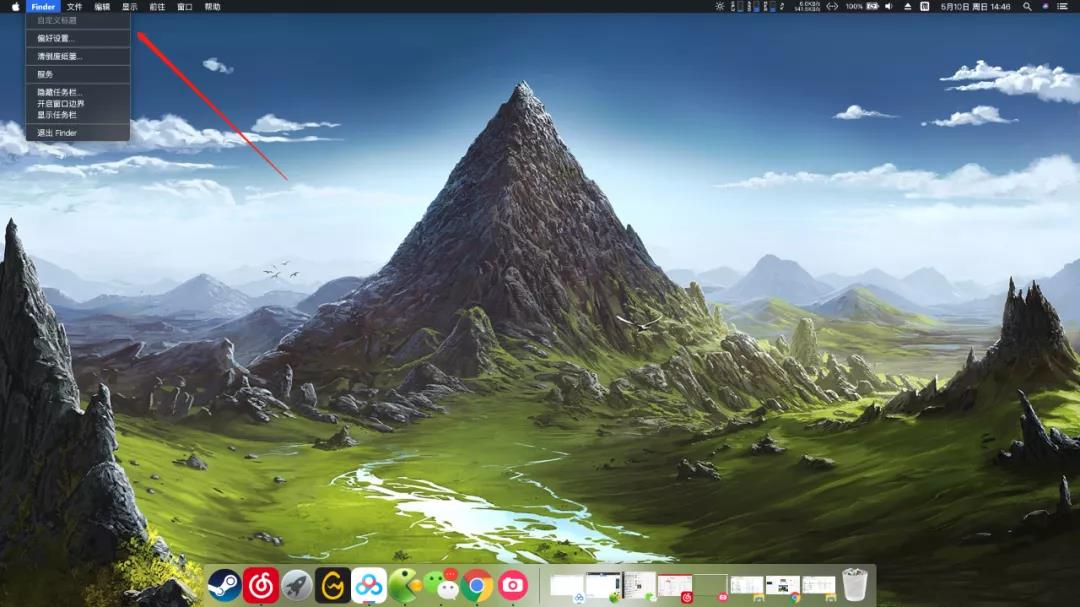Launch Google Chrome from the Dock
The width and height of the screenshot is (1080, 607).
477,586
